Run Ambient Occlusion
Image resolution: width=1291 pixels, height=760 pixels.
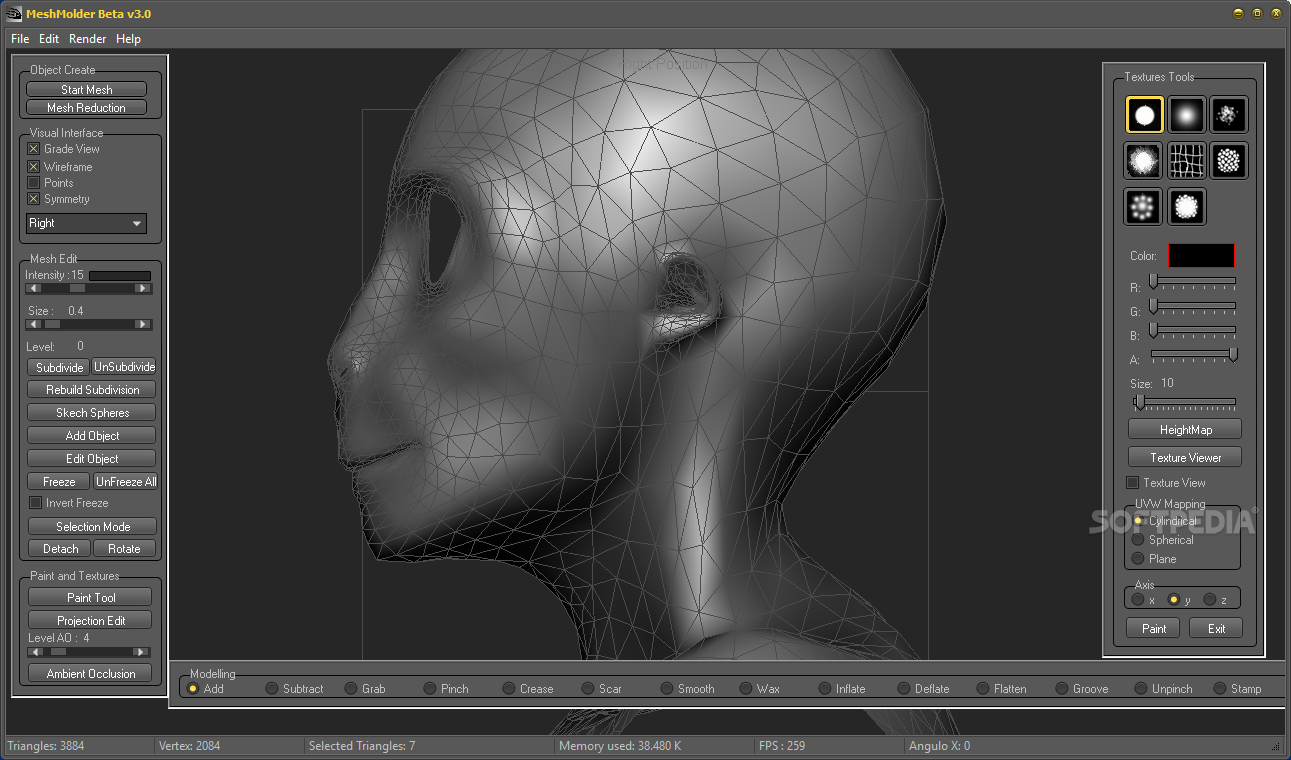(x=90, y=674)
